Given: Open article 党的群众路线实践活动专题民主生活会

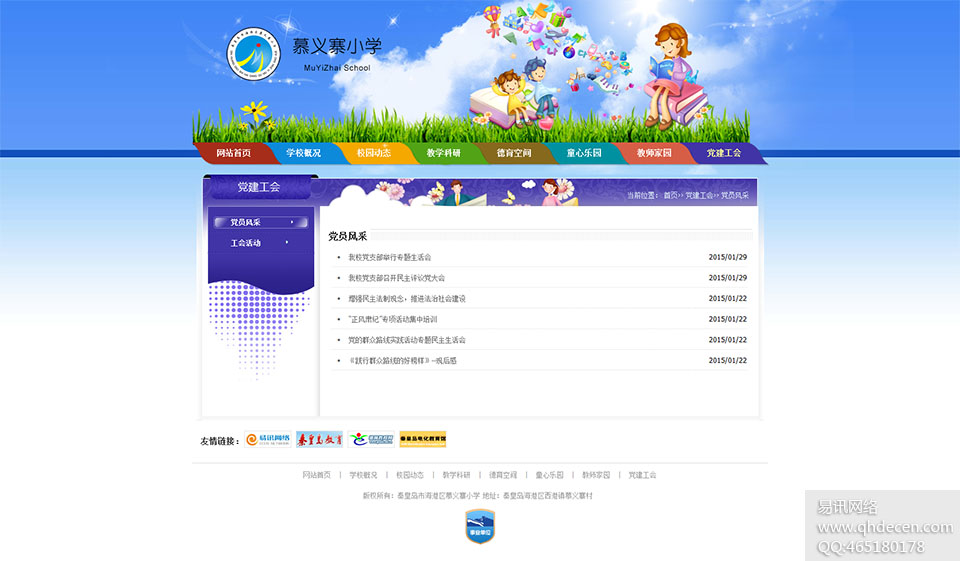Looking at the screenshot, I should (407, 340).
